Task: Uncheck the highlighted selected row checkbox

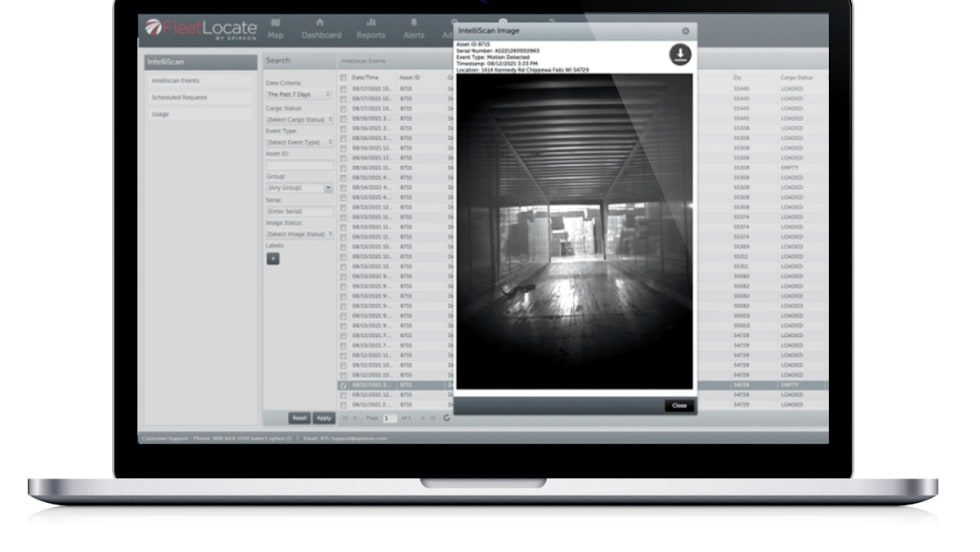Action: pyautogui.click(x=344, y=385)
